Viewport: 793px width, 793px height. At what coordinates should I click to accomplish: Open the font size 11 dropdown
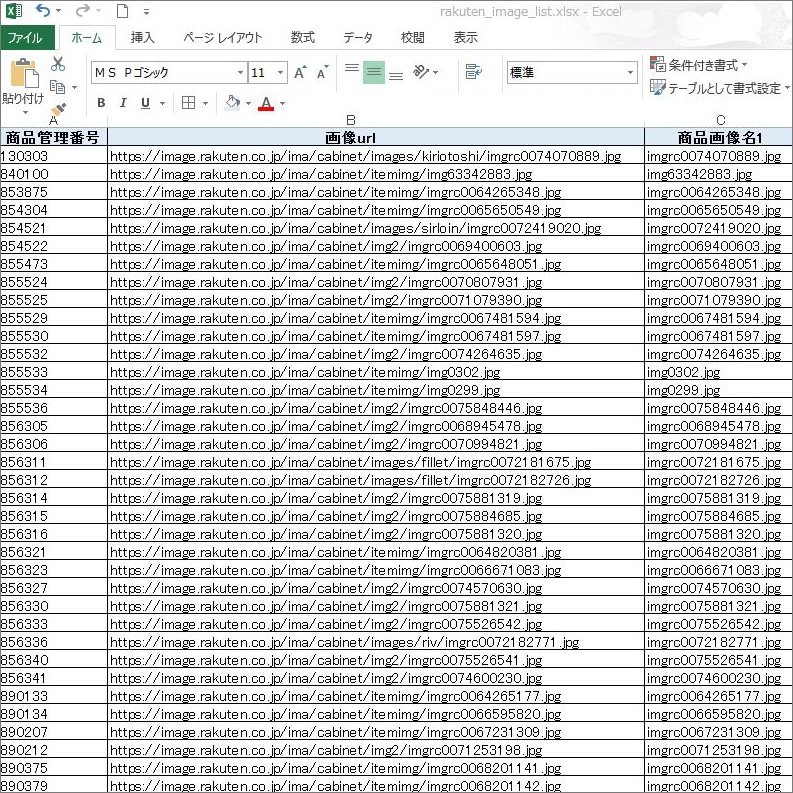[280, 72]
